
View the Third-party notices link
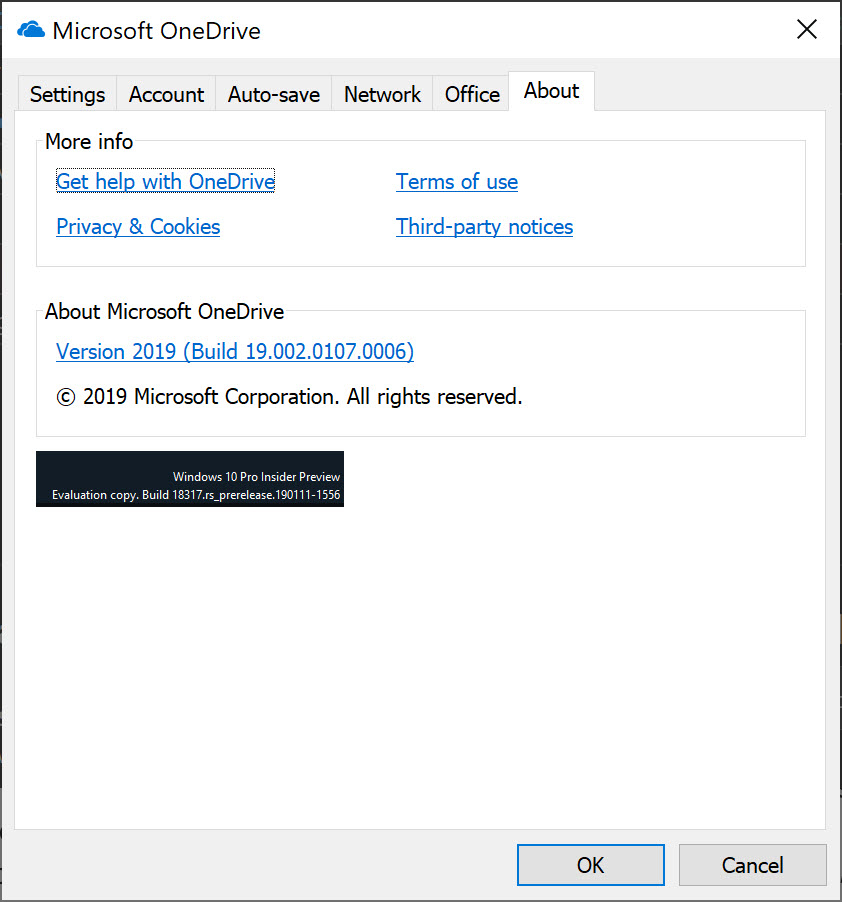click(x=484, y=227)
